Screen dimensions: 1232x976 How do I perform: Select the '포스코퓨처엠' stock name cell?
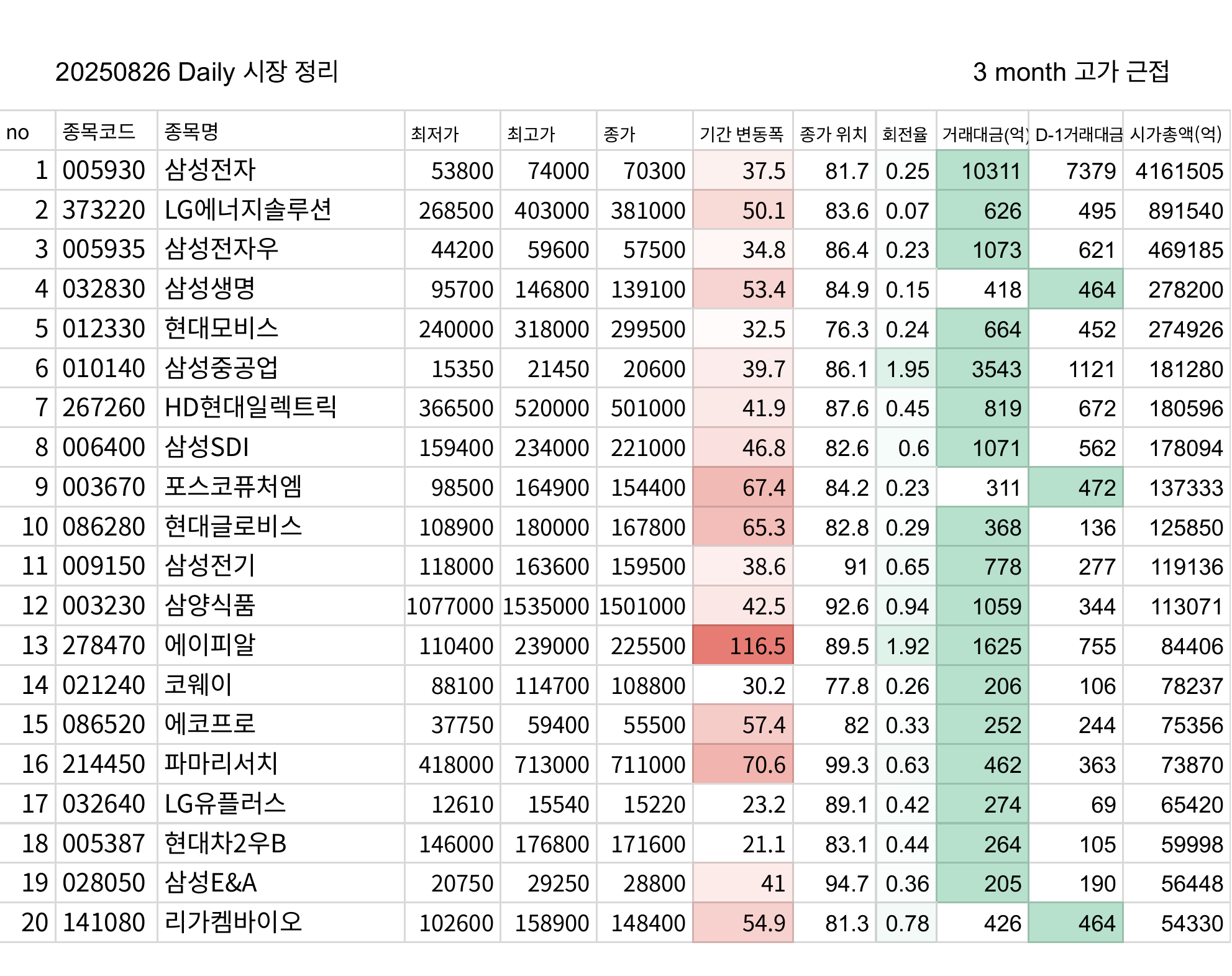point(281,487)
